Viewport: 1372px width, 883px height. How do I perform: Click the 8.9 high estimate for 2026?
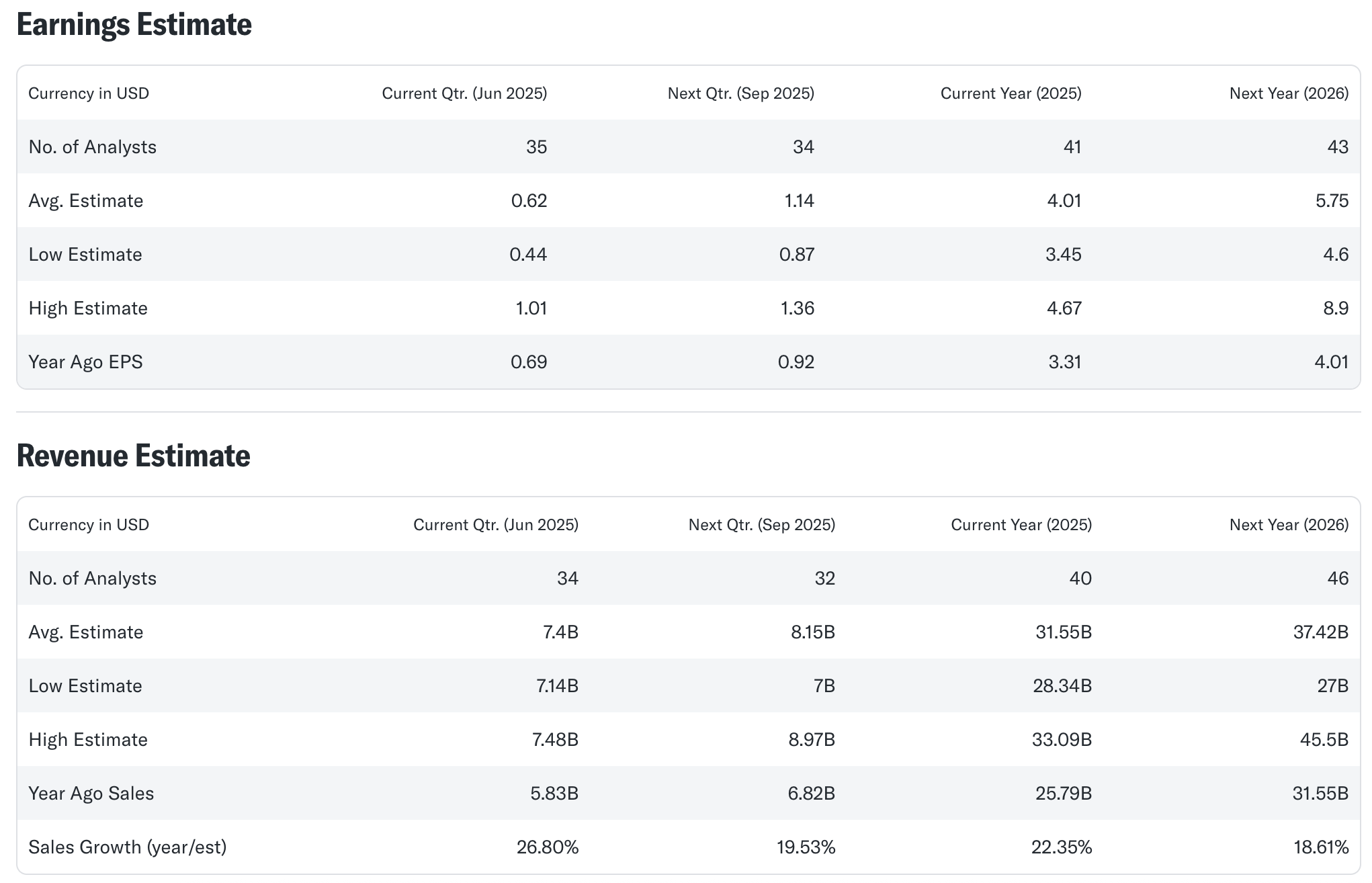(x=1335, y=308)
